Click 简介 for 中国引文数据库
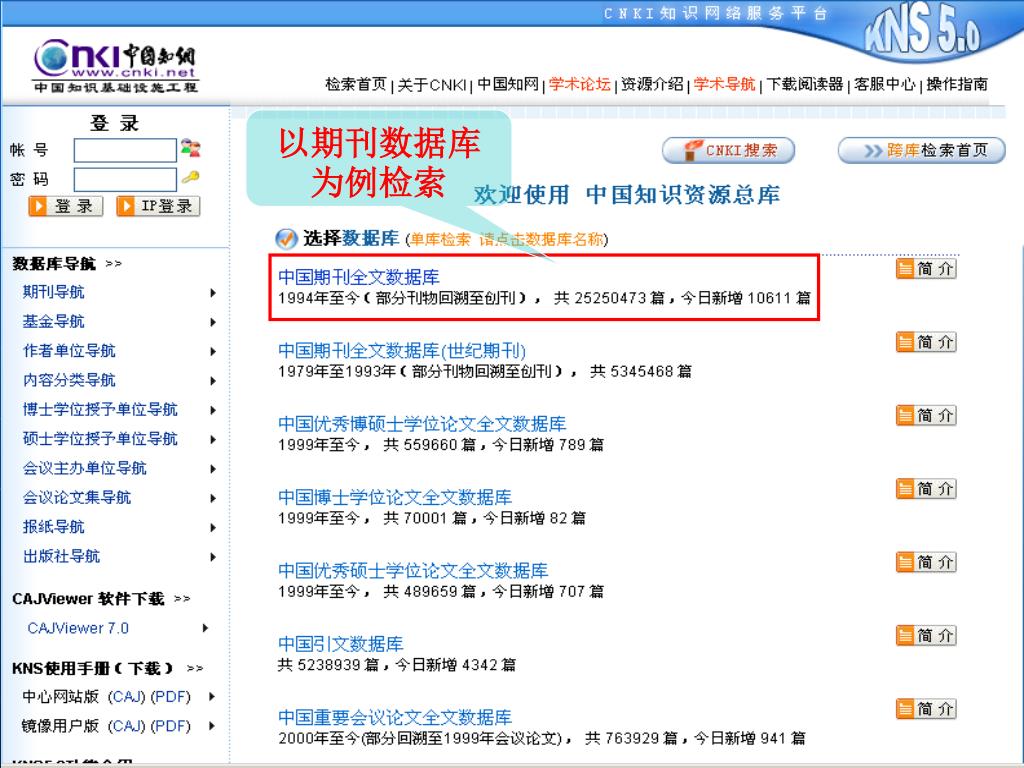This screenshot has height=768, width=1024. click(x=926, y=635)
